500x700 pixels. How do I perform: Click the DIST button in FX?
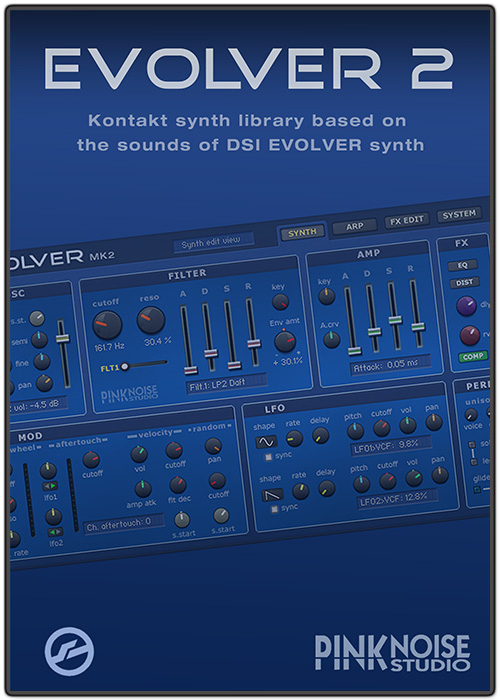[x=465, y=283]
